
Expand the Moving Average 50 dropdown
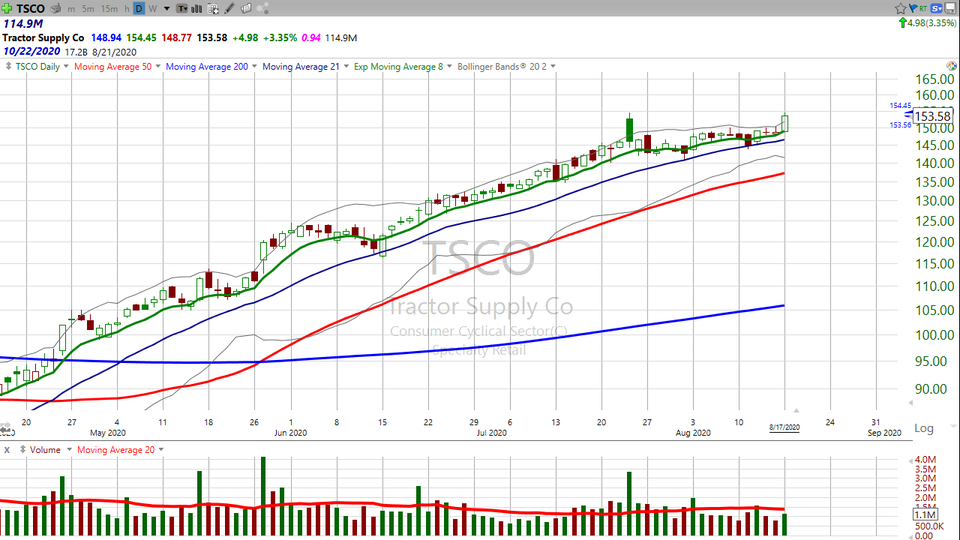tap(116, 67)
